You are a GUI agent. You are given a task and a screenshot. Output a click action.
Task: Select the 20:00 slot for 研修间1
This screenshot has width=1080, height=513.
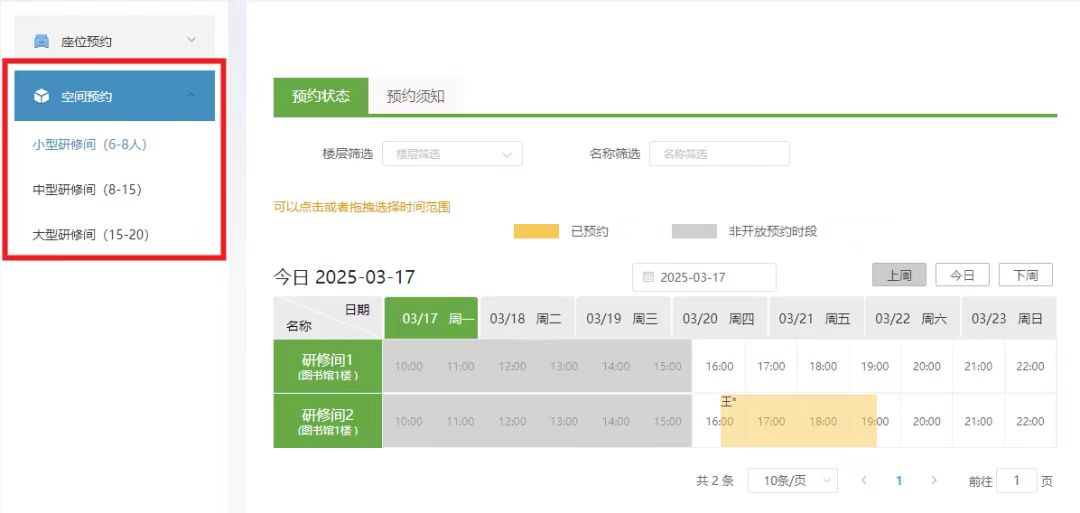tap(926, 366)
